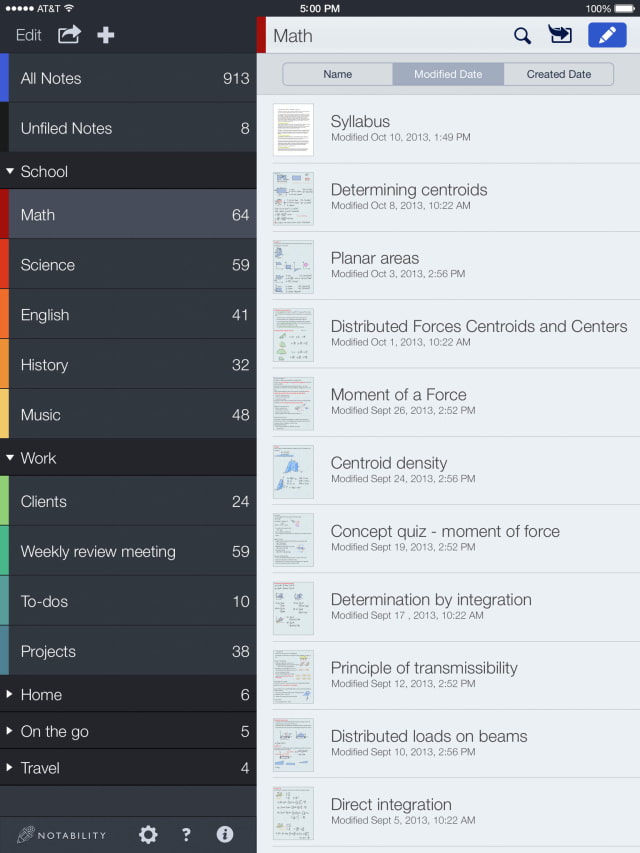Image resolution: width=640 pixels, height=853 pixels.
Task: Compose a new note with the pencil icon
Action: click(607, 34)
